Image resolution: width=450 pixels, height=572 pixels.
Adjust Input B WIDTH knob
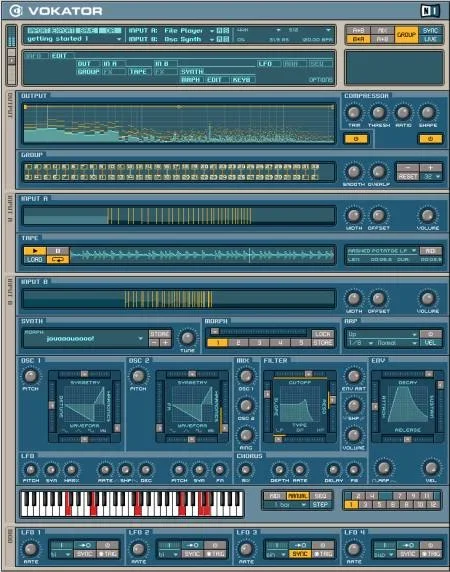tap(354, 299)
